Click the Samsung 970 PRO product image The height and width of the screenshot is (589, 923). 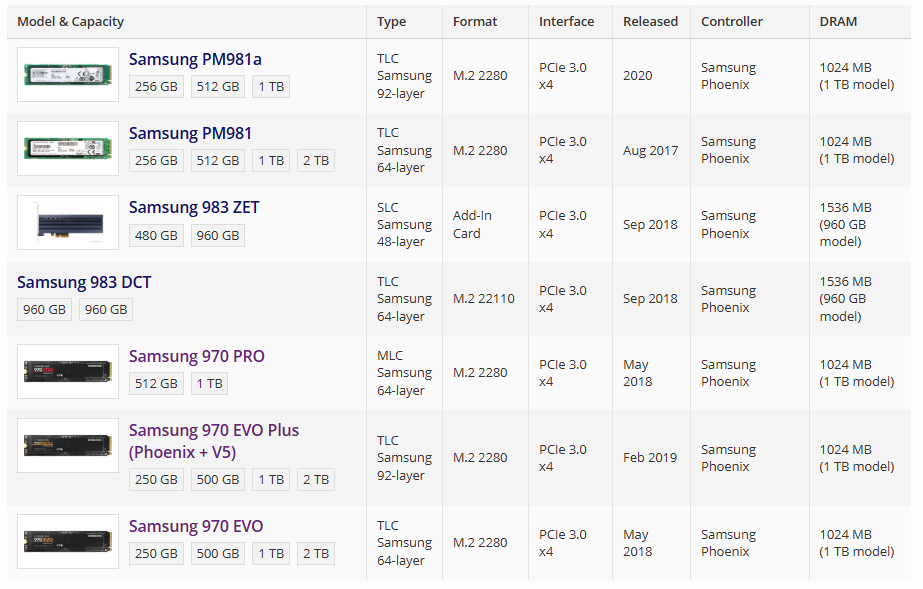point(68,372)
